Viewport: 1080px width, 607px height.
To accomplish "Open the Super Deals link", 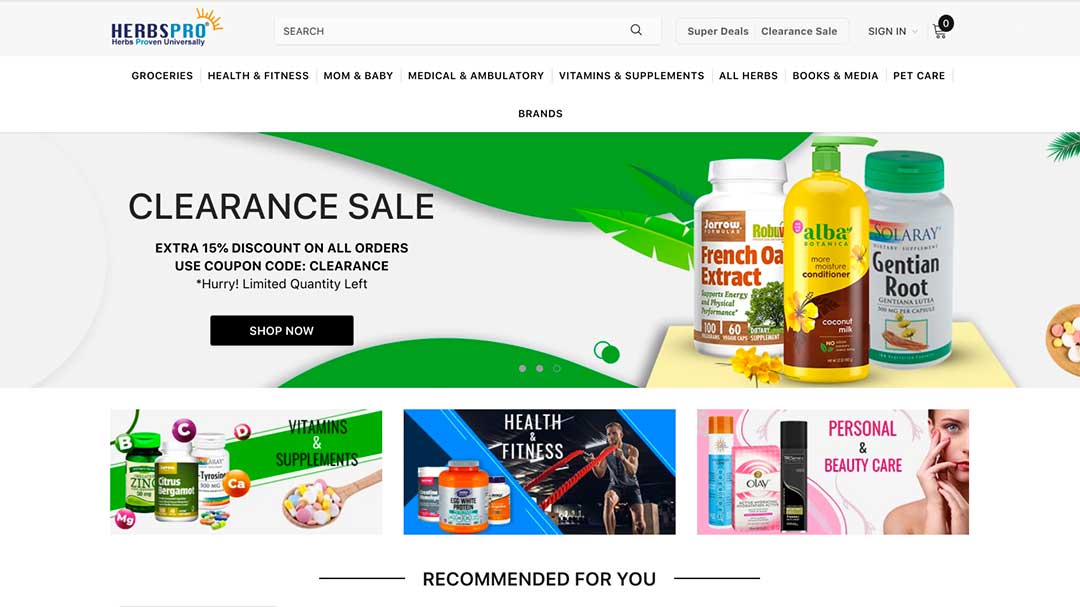I will coord(718,31).
